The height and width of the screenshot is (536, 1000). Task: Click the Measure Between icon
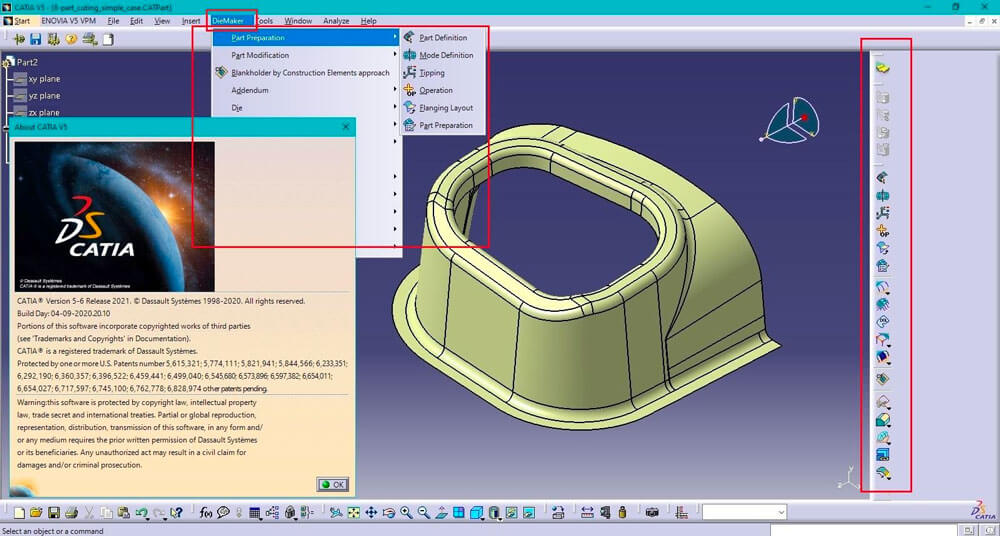click(587, 512)
